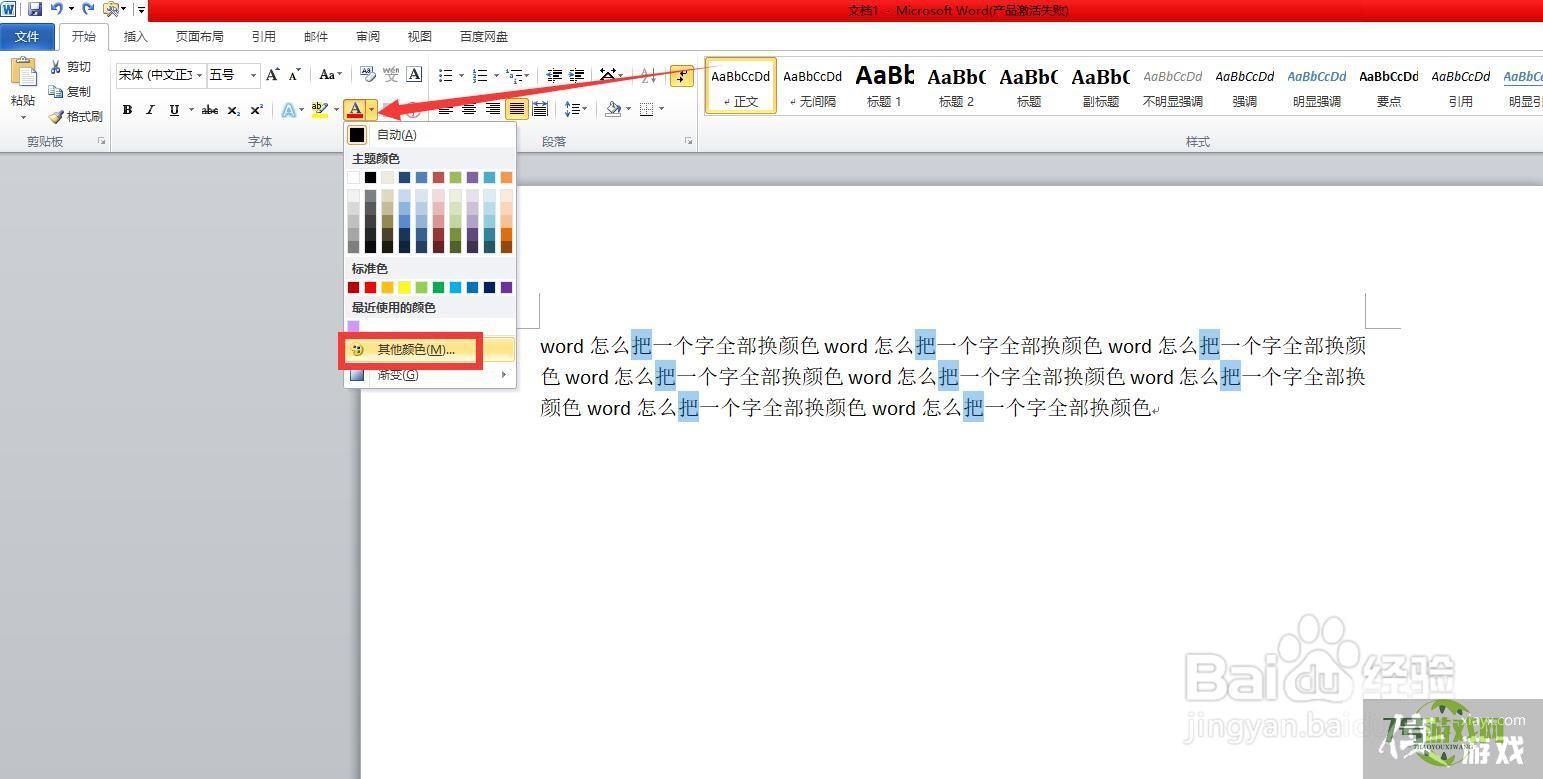1543x779 pixels.
Task: Toggle Center paragraph alignment
Action: [x=469, y=110]
